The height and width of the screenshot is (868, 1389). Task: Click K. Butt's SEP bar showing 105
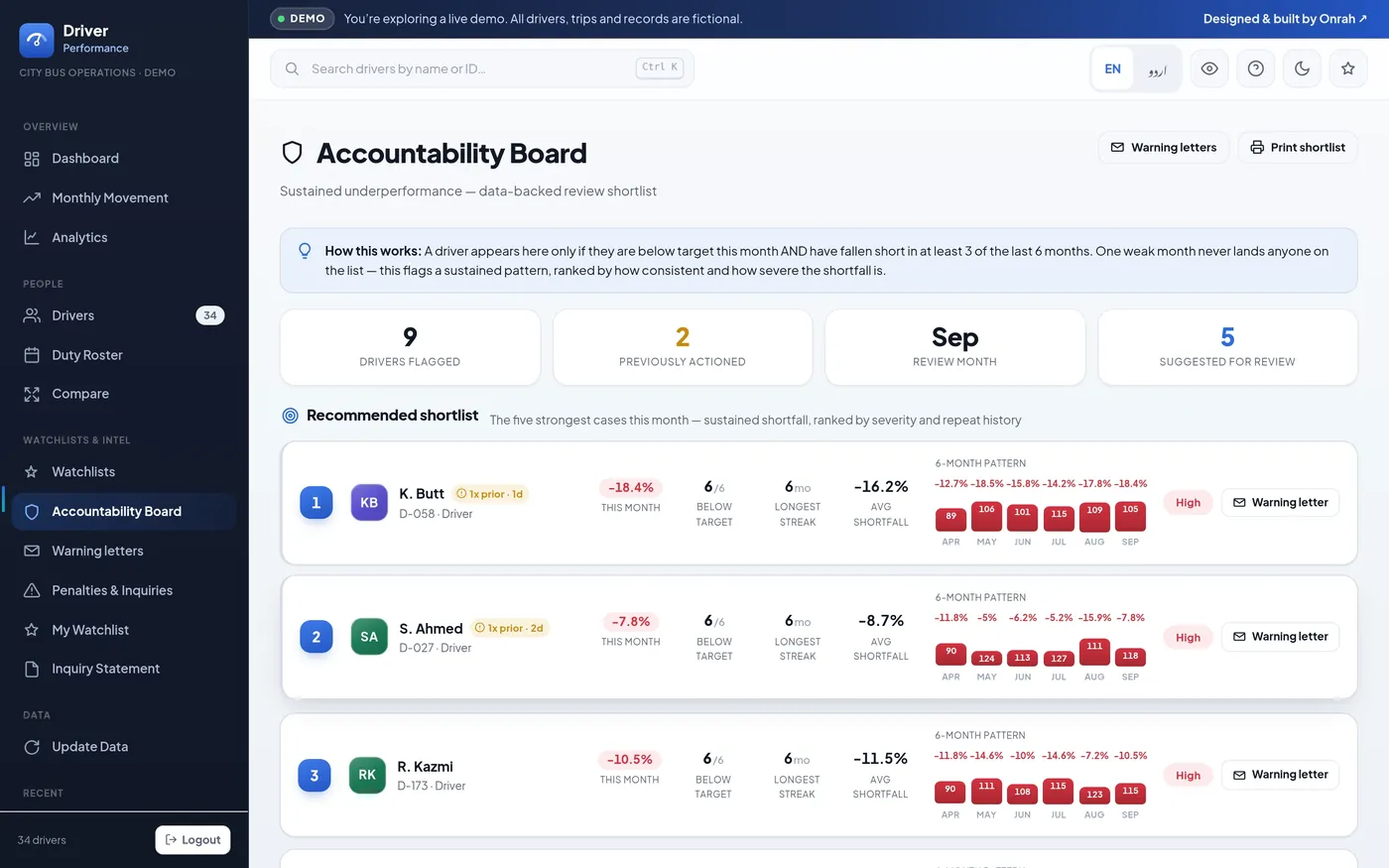[1130, 516]
